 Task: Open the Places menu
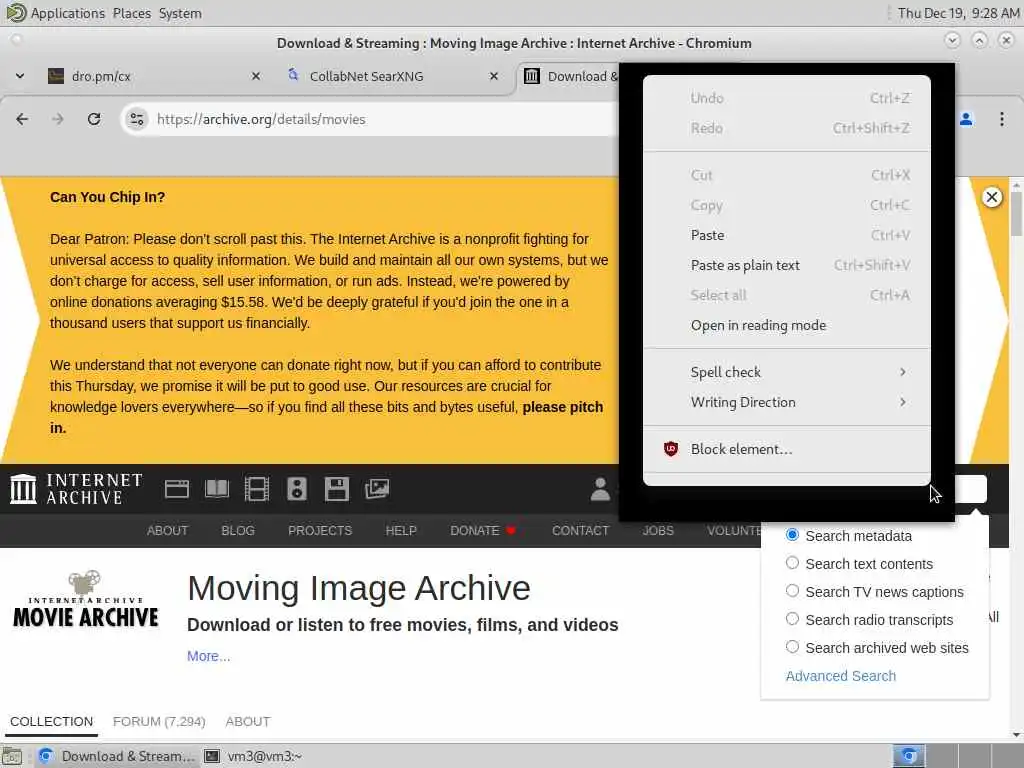tap(131, 13)
